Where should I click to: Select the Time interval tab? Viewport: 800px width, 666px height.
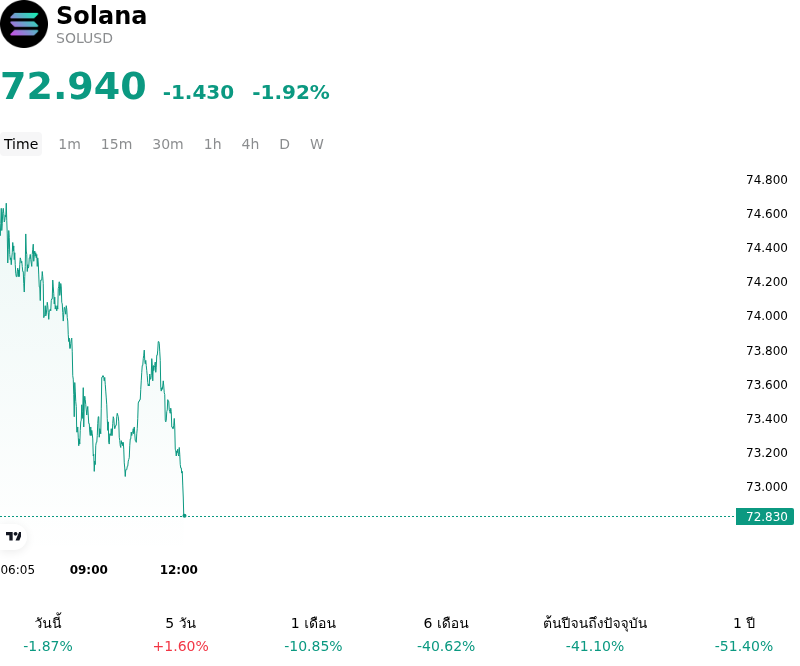coord(21,144)
